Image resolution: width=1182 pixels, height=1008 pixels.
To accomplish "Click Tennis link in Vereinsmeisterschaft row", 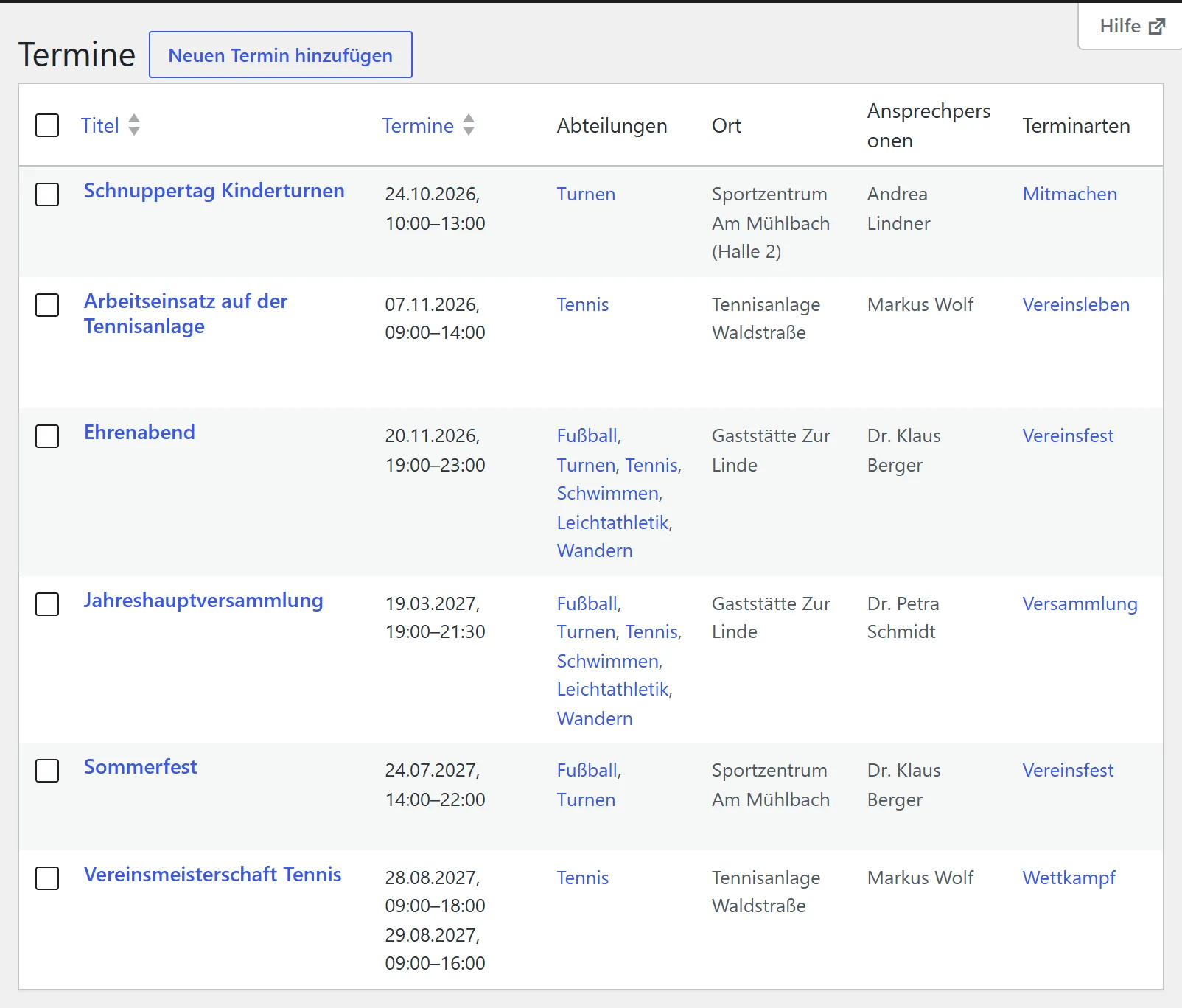I will point(583,878).
